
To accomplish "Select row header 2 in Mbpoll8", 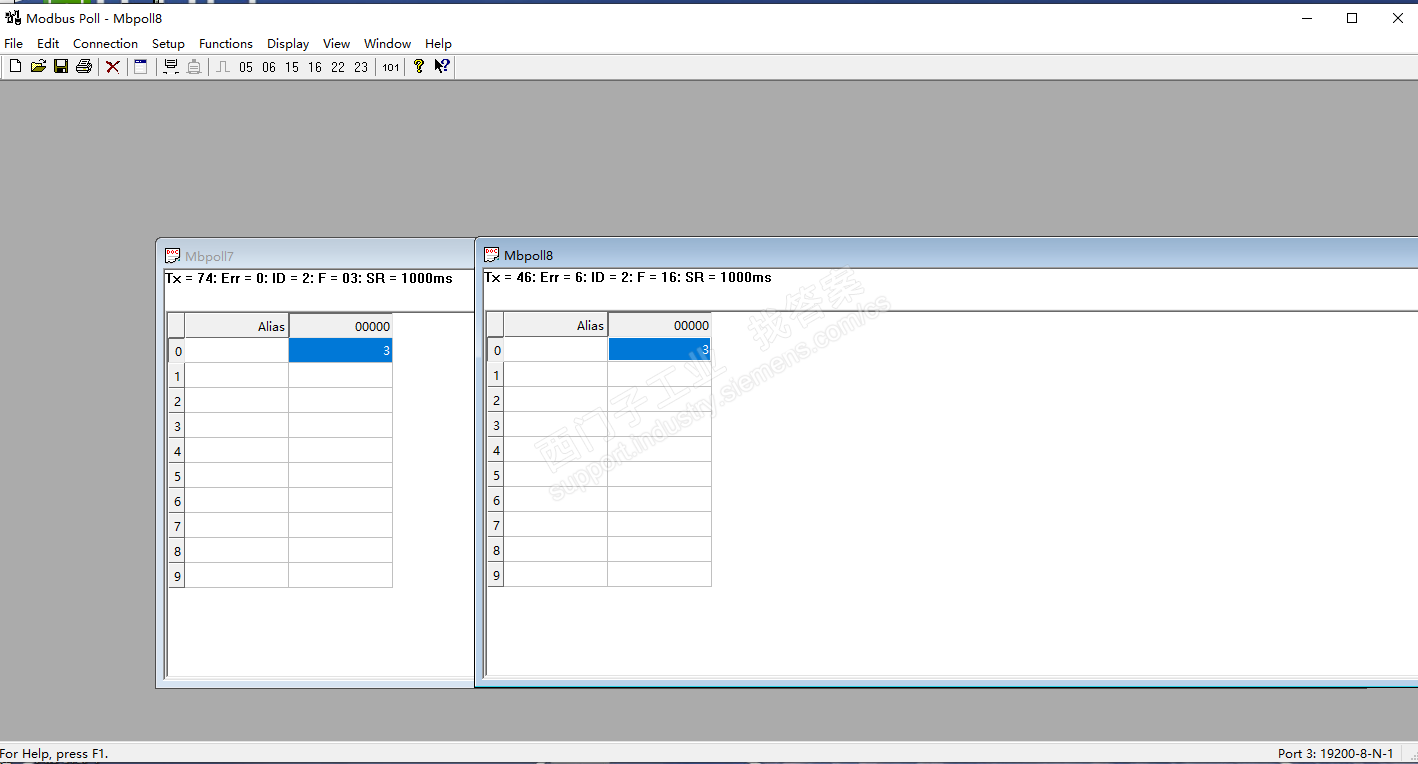I will coord(496,400).
